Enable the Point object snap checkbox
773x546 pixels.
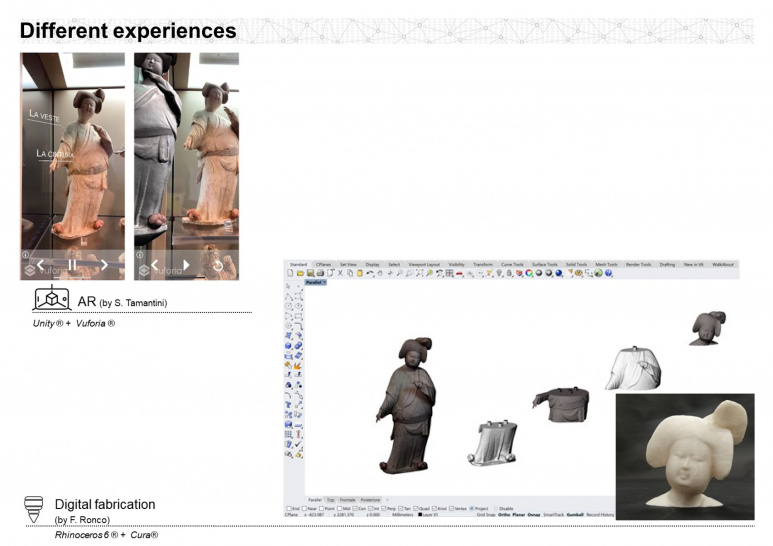(321, 509)
